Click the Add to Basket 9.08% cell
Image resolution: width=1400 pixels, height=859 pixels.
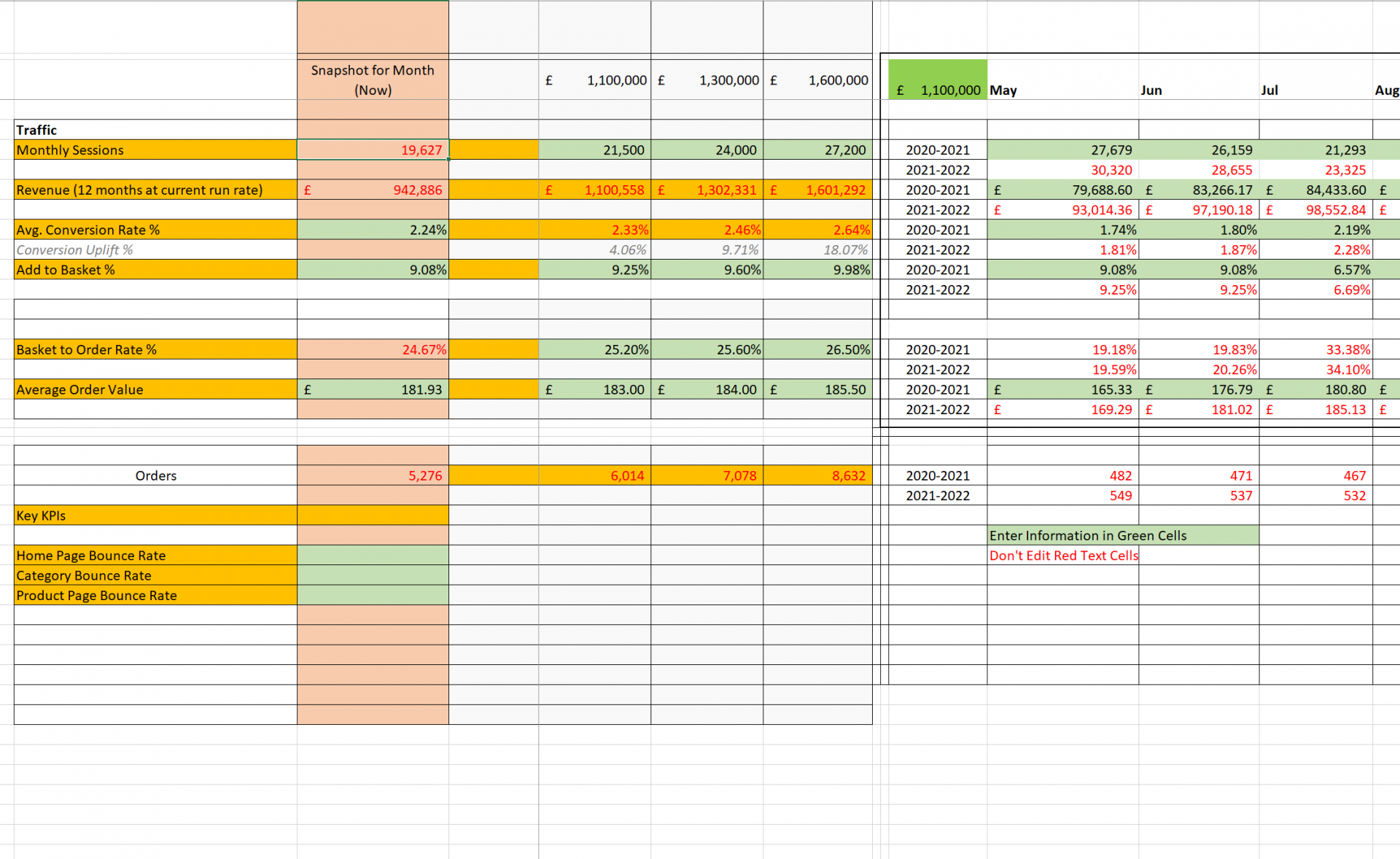(373, 270)
